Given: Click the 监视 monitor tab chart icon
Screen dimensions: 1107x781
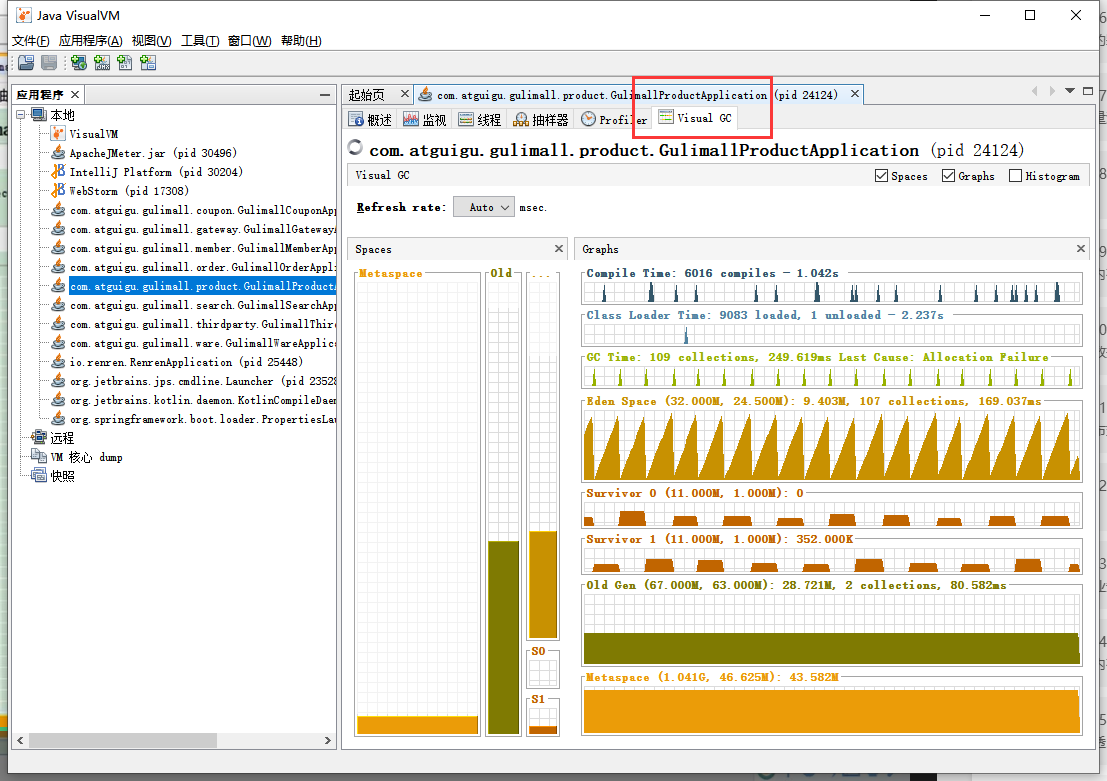Looking at the screenshot, I should [411, 119].
